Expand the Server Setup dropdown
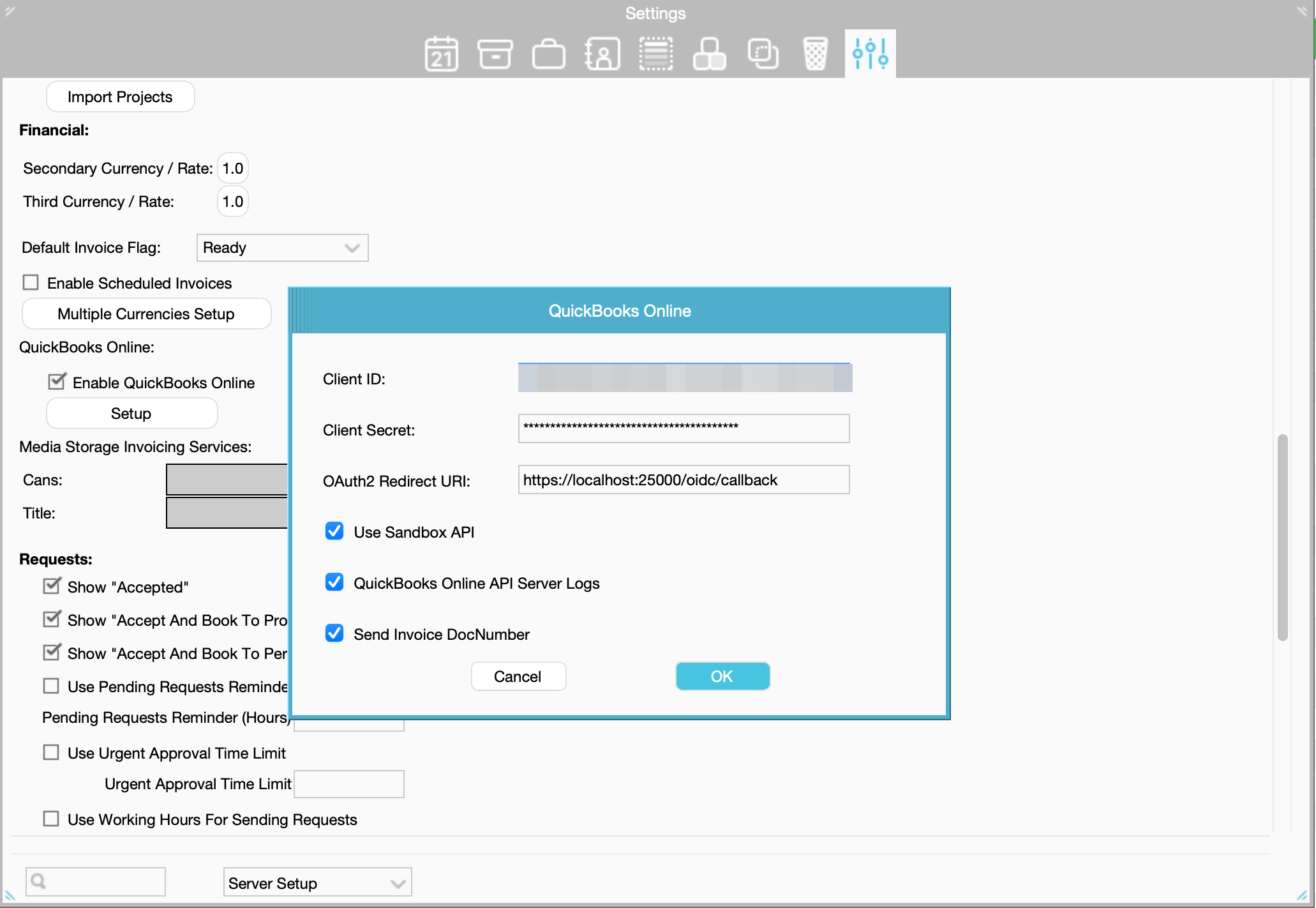 point(317,883)
